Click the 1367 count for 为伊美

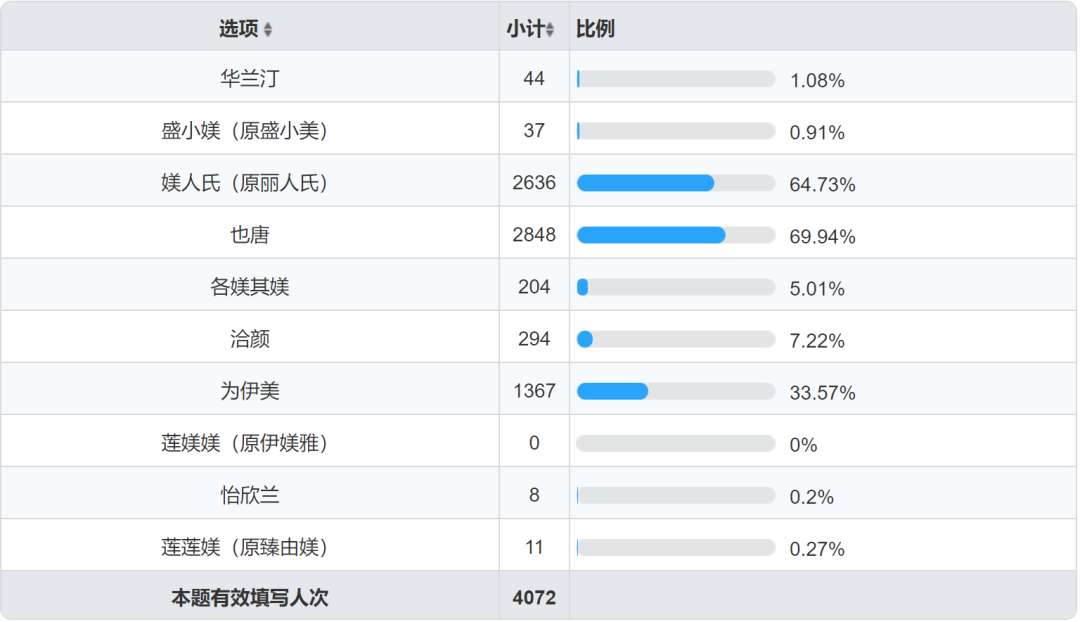tap(534, 391)
